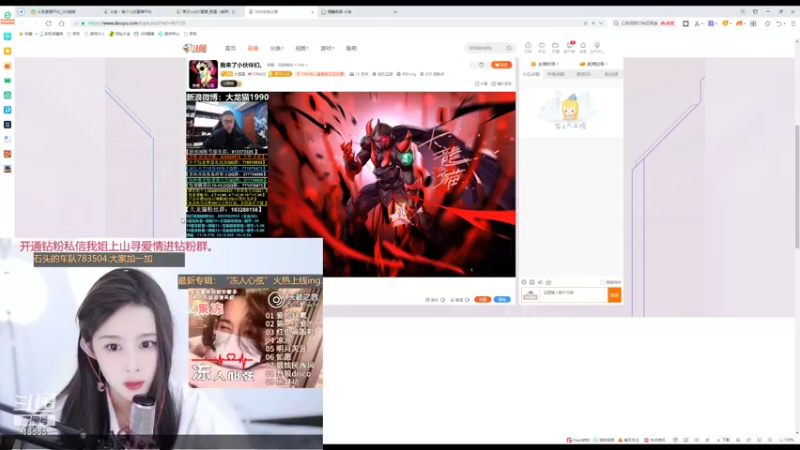Open the 下载 download manager in status bar
800x450 pixels.
723,440
